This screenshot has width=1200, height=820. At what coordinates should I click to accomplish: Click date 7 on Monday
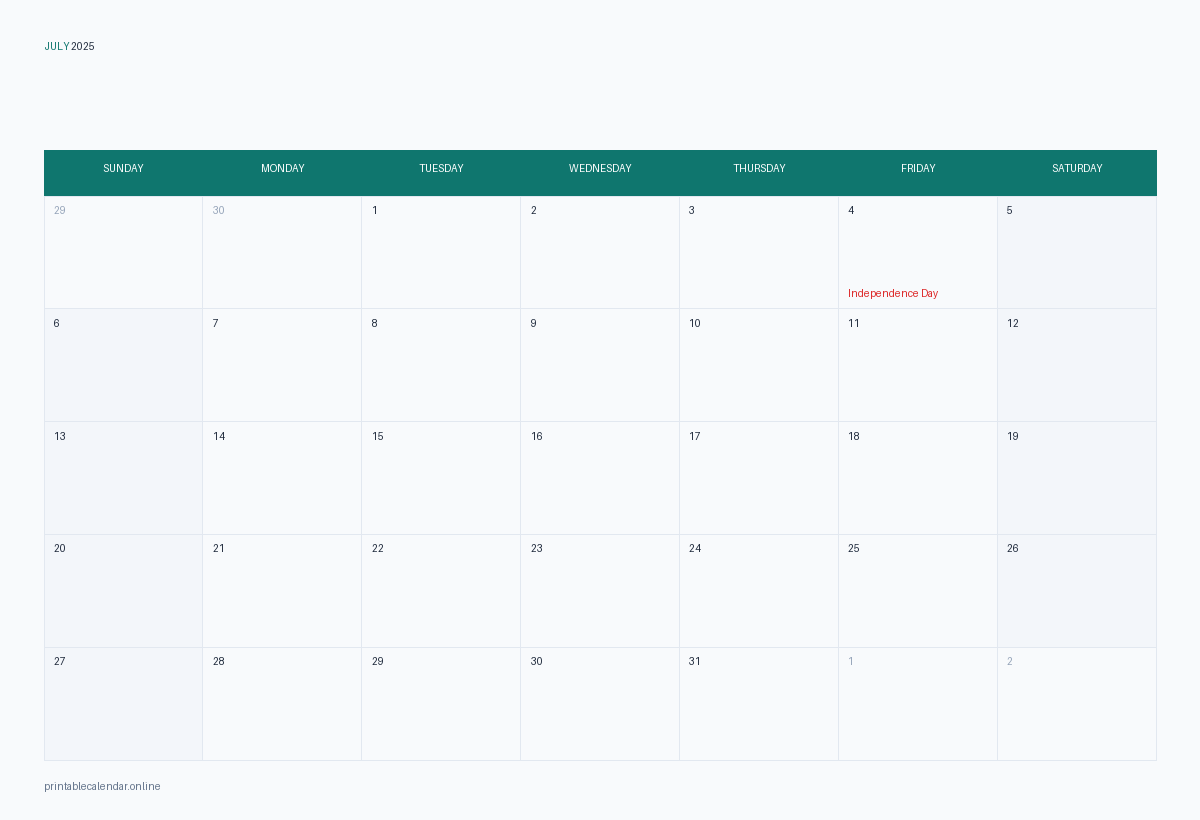point(215,323)
